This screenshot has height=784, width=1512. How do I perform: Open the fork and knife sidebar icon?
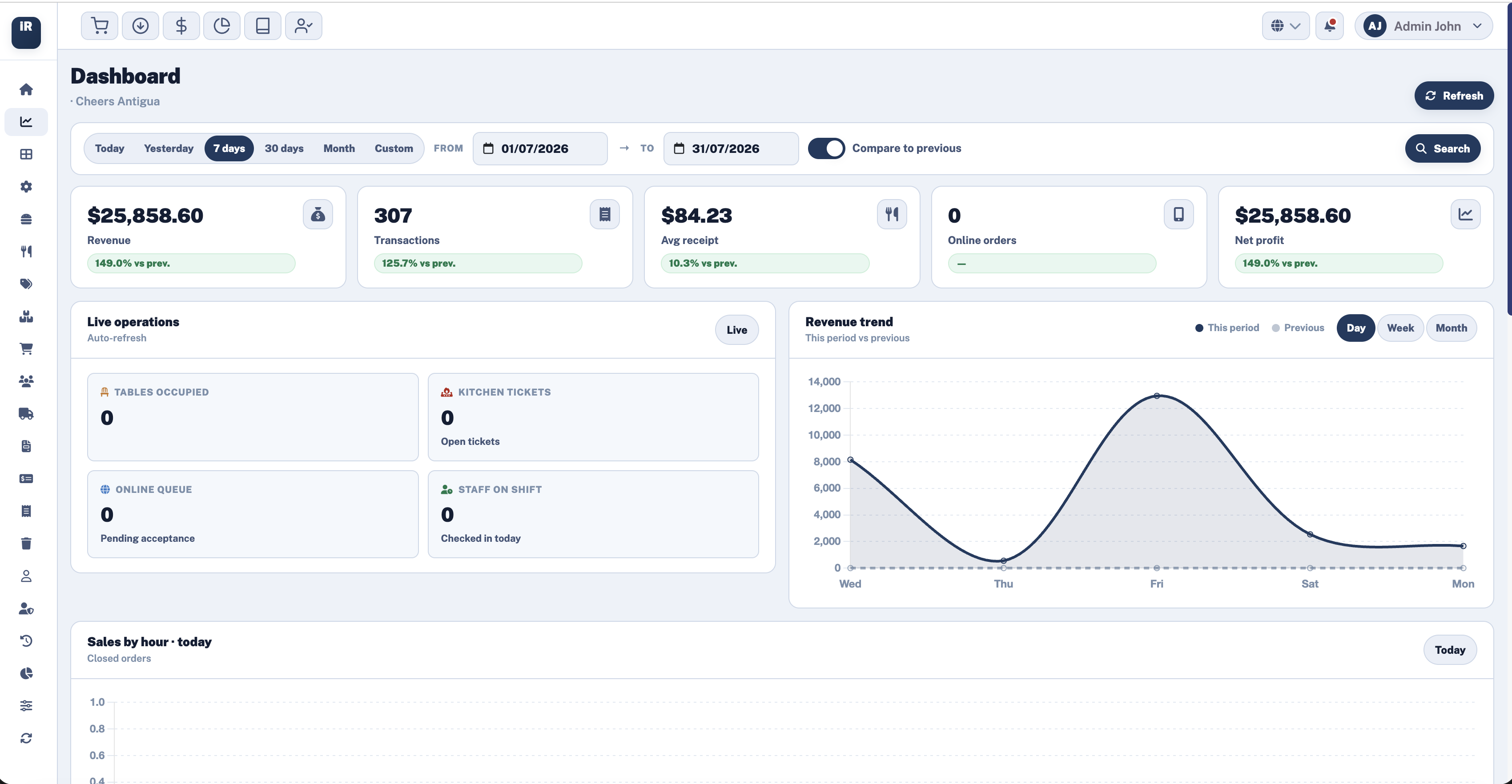click(x=26, y=251)
